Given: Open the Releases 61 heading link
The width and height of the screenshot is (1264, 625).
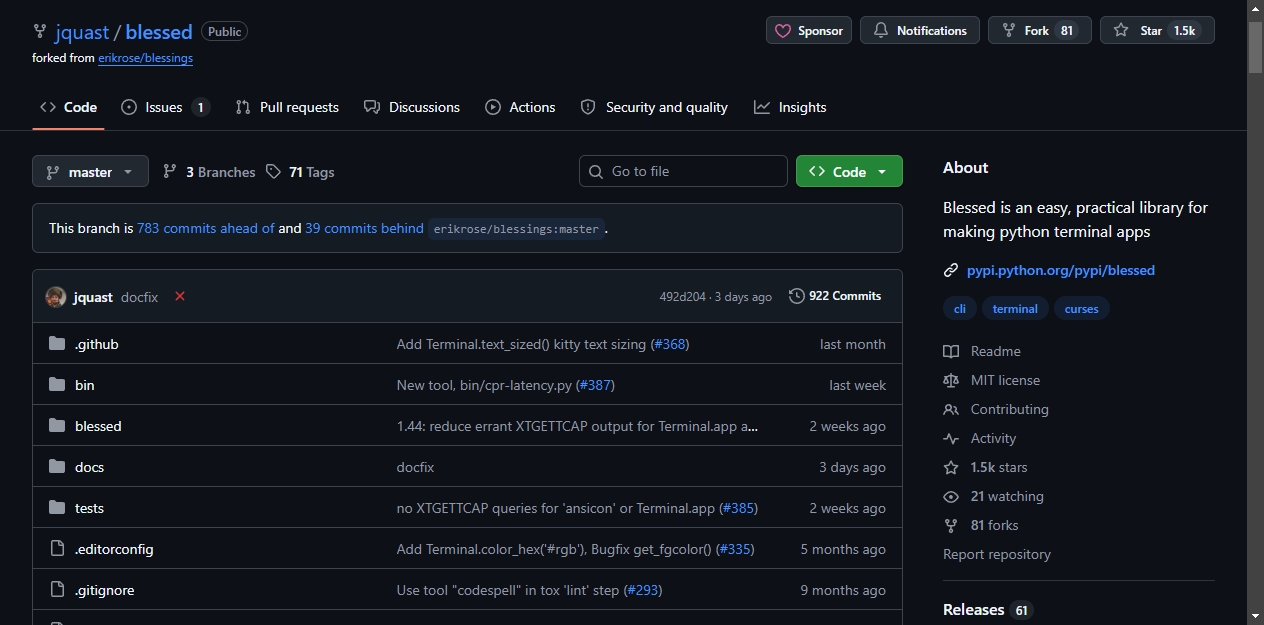Looking at the screenshot, I should click(987, 610).
